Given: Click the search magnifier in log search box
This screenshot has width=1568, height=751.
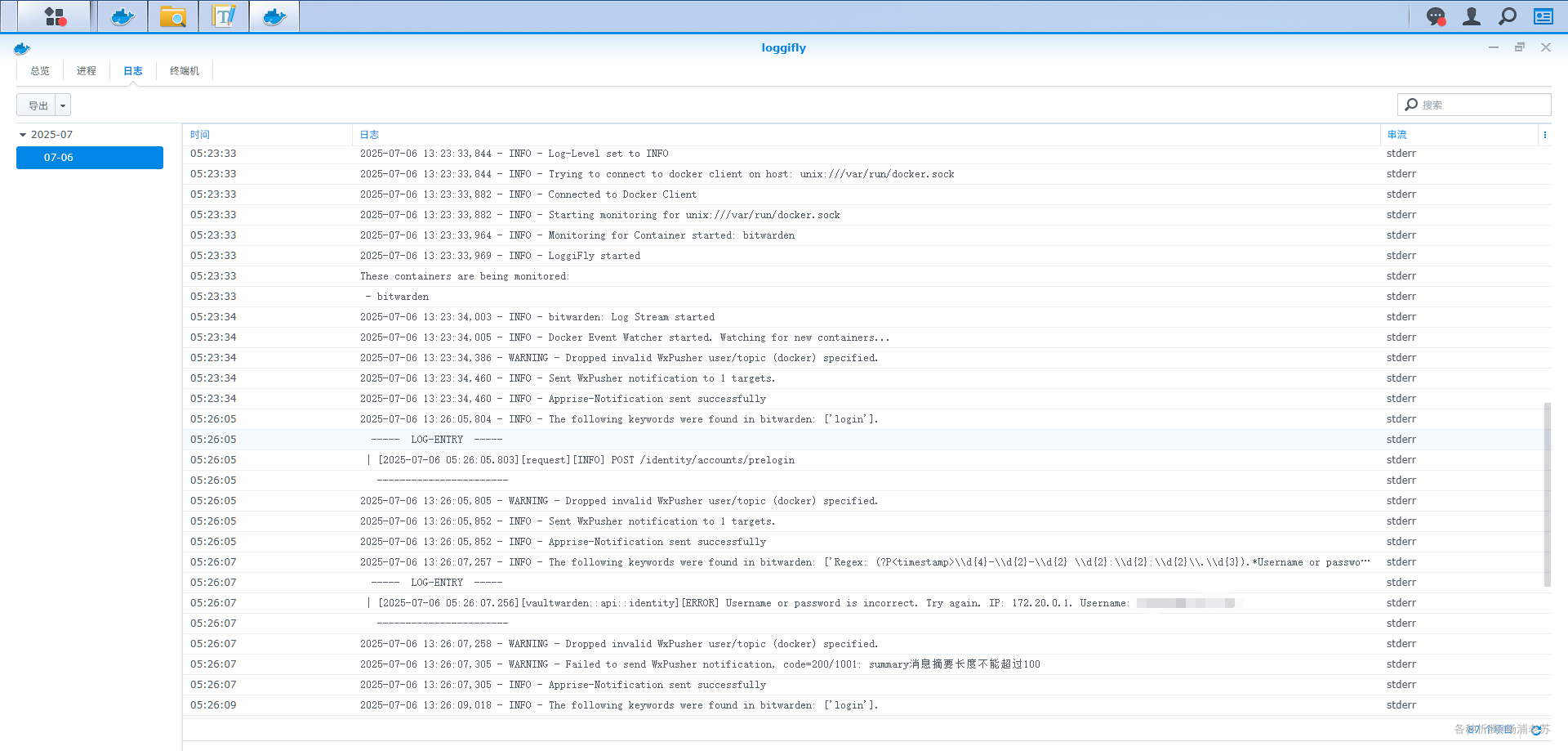Looking at the screenshot, I should (1411, 105).
